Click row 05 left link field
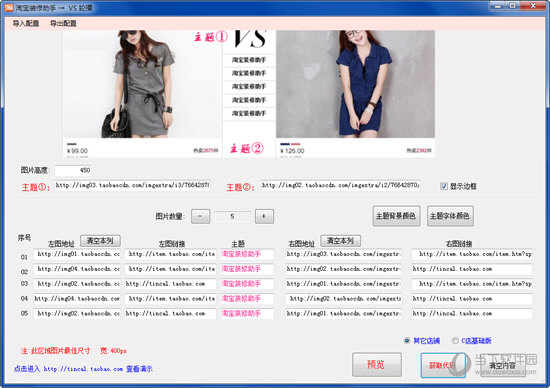The height and width of the screenshot is (388, 550). tap(170, 314)
